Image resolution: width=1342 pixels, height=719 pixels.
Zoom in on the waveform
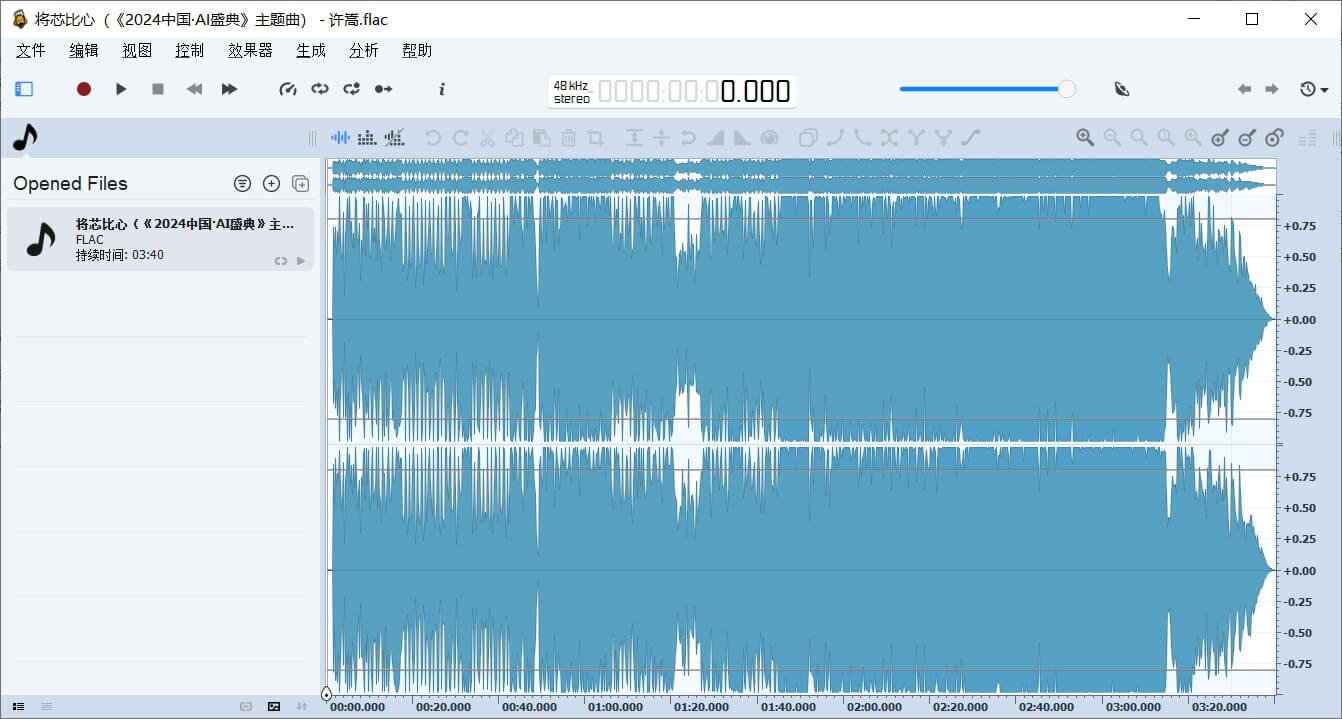[x=1085, y=138]
